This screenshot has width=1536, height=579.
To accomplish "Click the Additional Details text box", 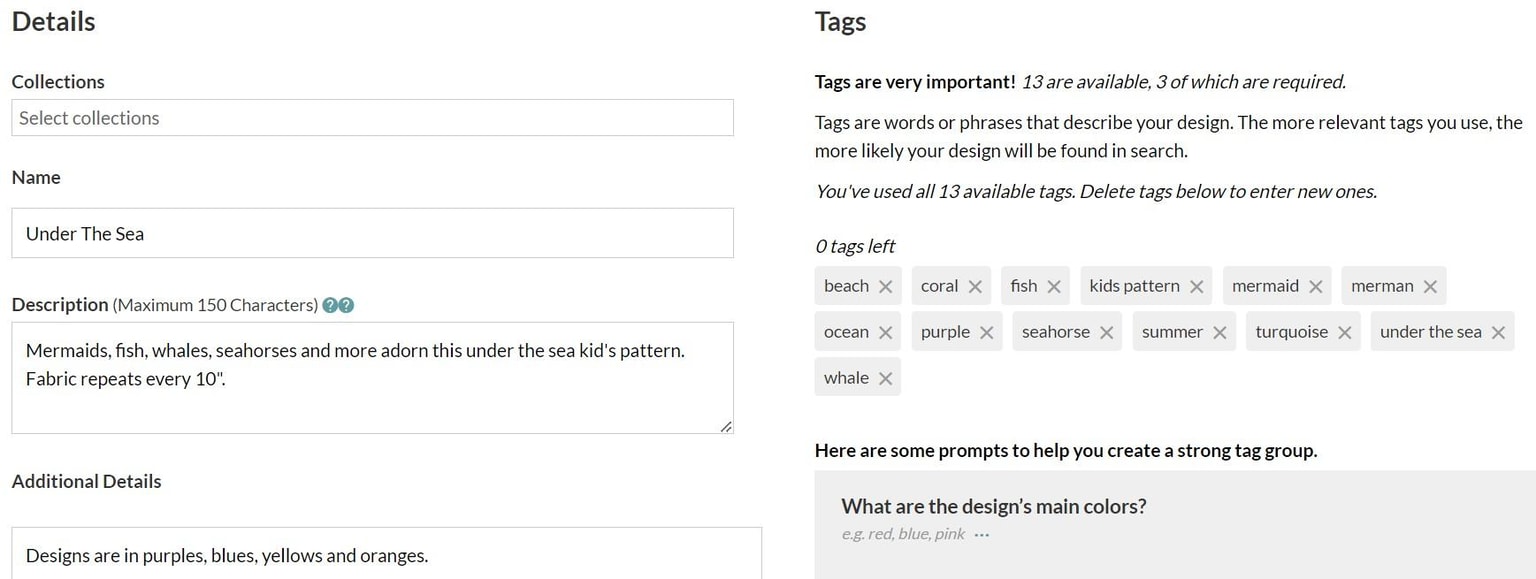I will 386,553.
